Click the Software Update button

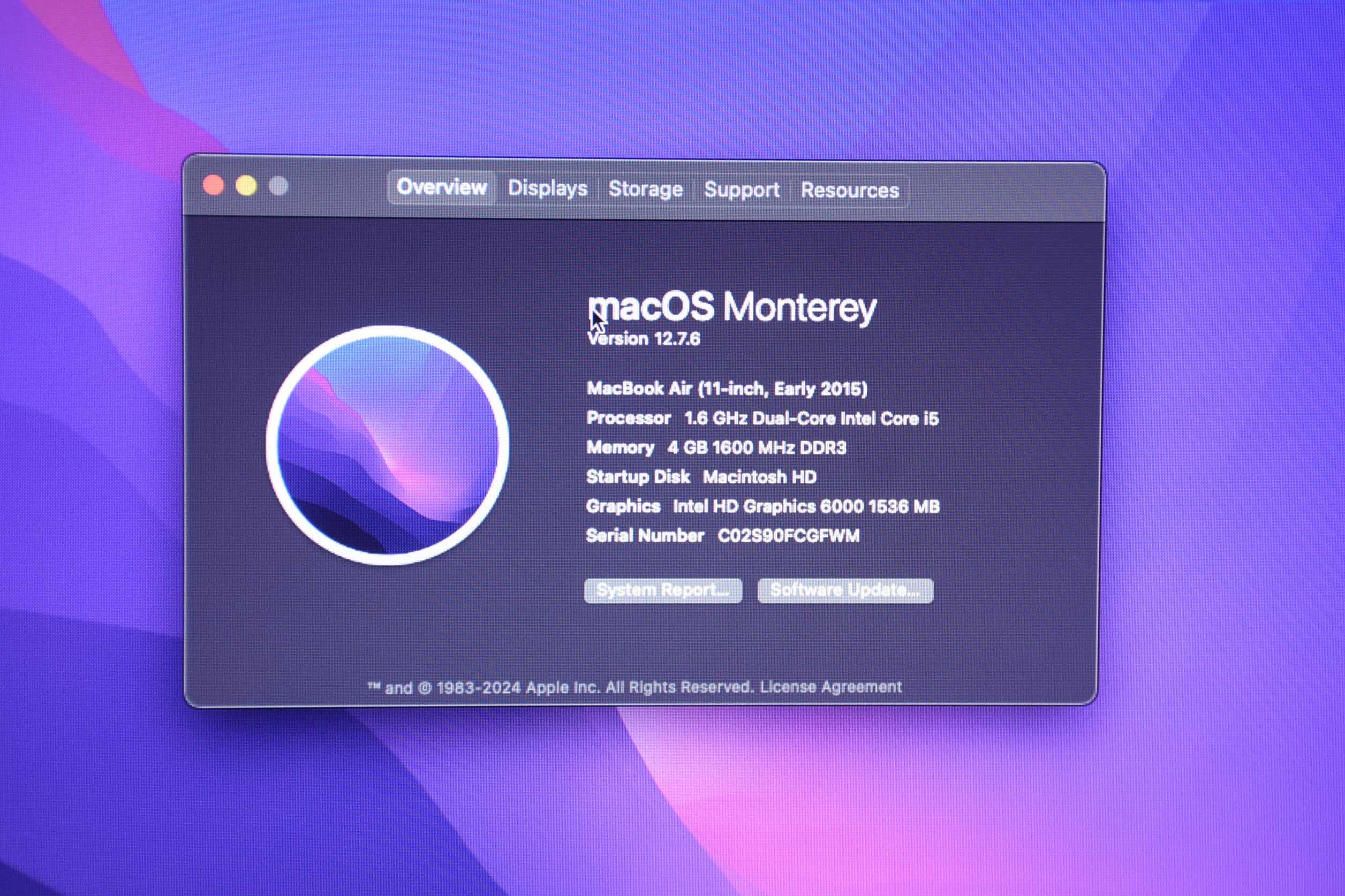[x=845, y=590]
